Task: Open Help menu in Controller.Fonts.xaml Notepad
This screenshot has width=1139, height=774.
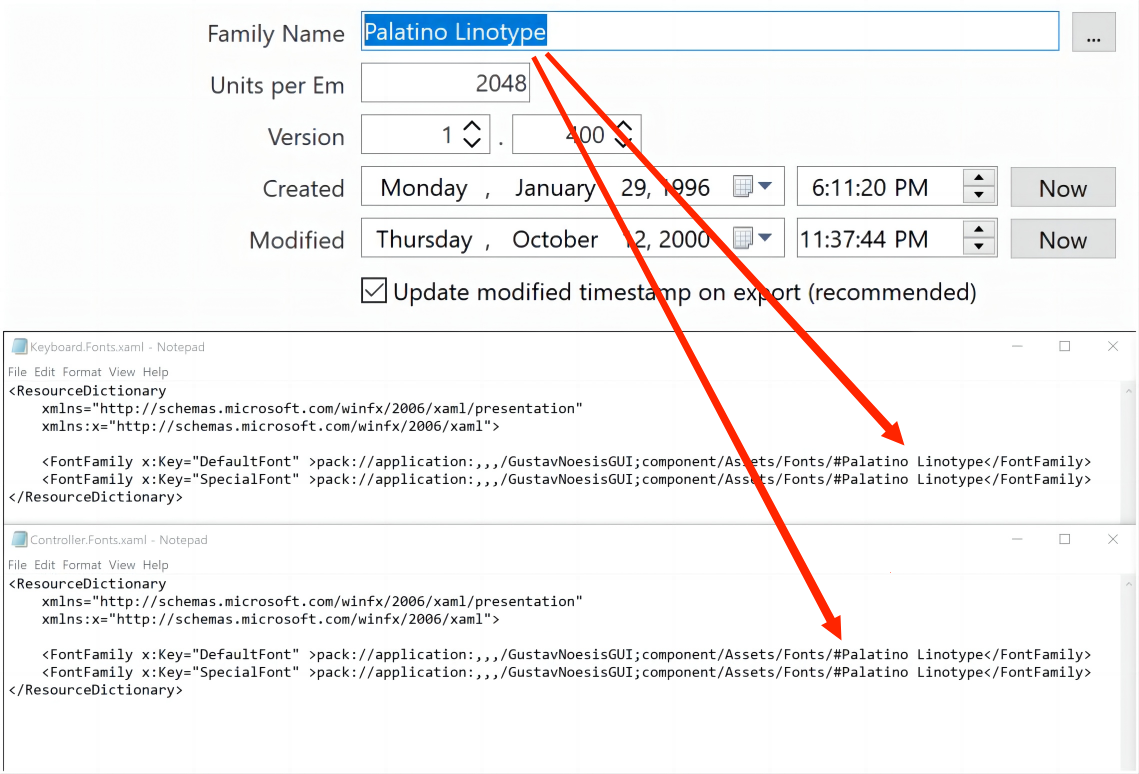Action: pos(155,565)
